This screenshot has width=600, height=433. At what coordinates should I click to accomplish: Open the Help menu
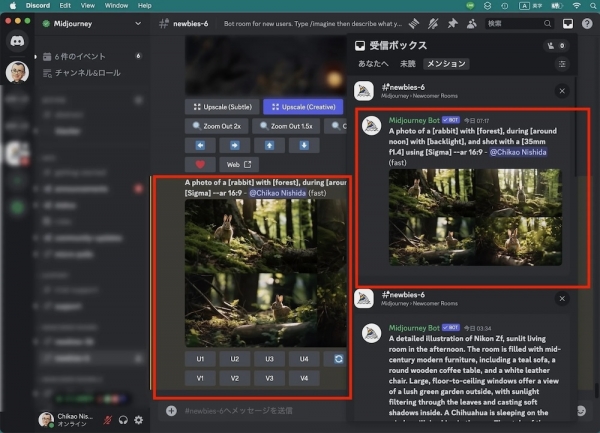[145, 5]
